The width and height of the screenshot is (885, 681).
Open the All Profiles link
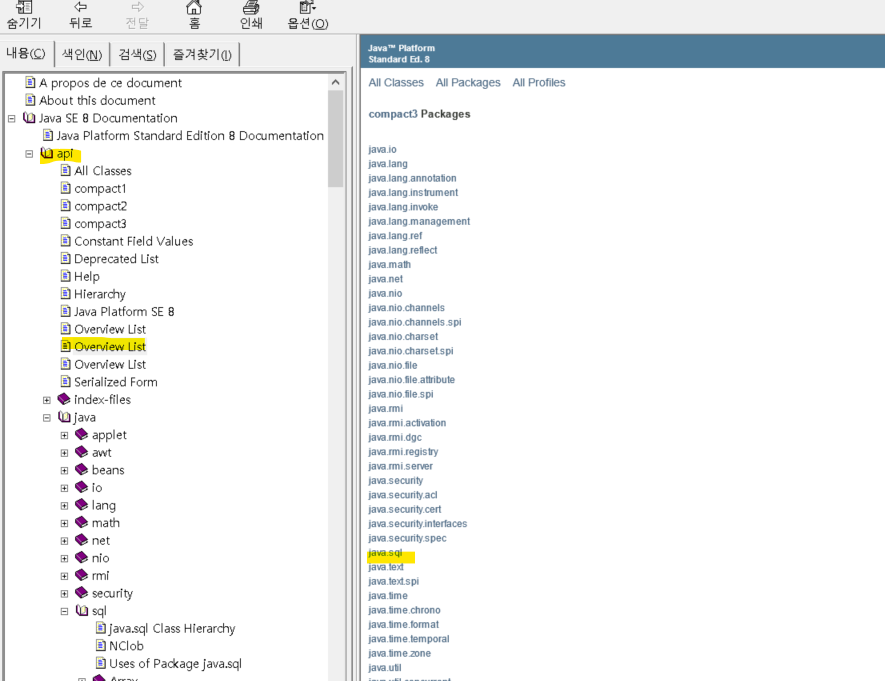[x=539, y=82]
